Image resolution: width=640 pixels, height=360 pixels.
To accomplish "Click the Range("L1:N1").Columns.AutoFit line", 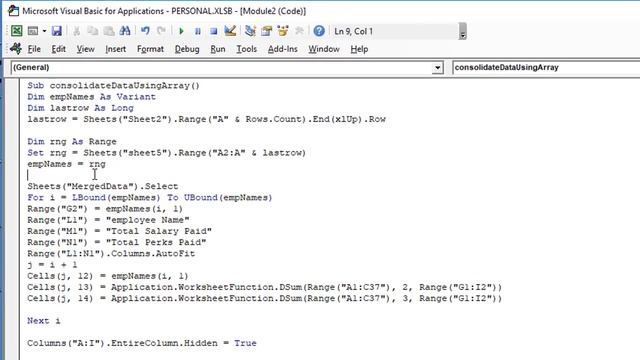I will [111, 253].
